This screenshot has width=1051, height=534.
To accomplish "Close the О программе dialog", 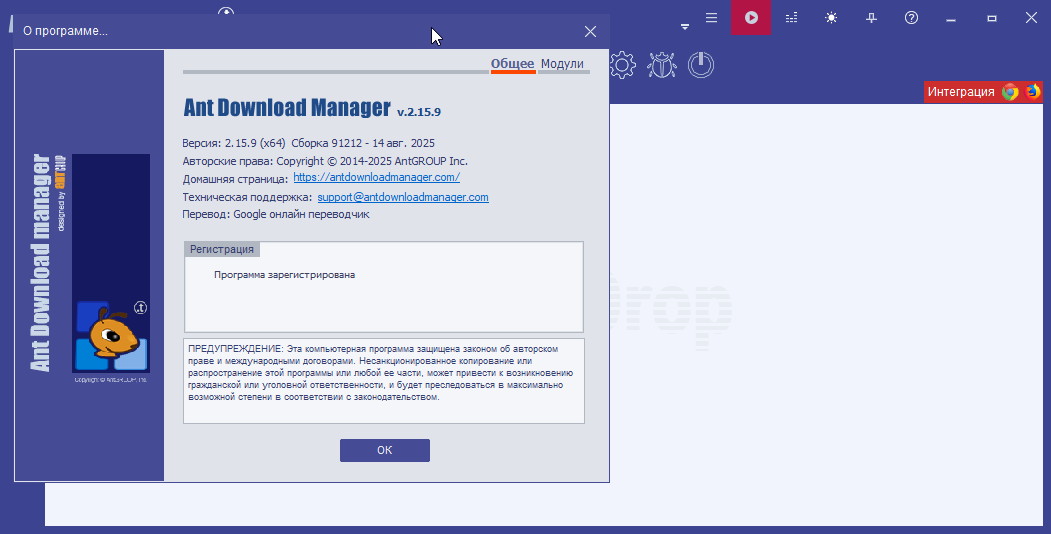I will pyautogui.click(x=590, y=31).
